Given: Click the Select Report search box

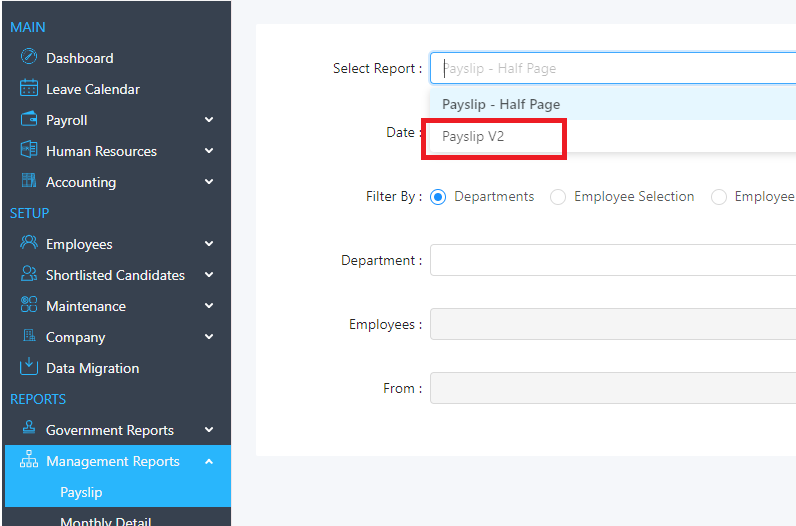Looking at the screenshot, I should [613, 68].
